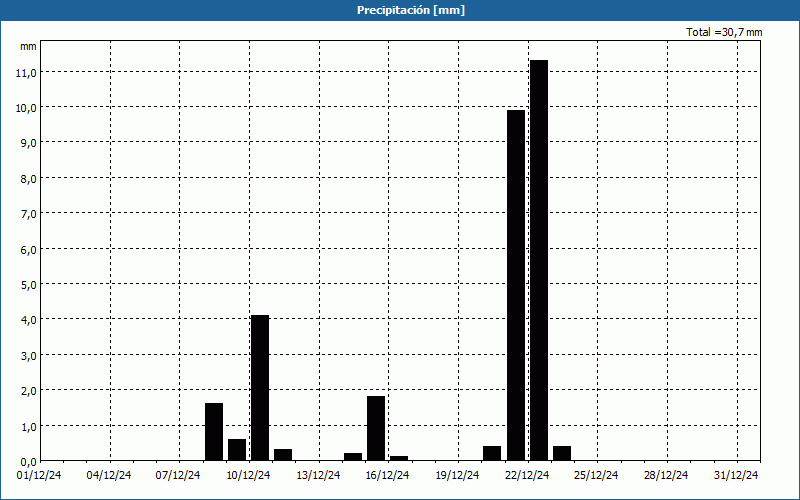This screenshot has height=500, width=800.
Task: Click the 22/12/24 date label
Action: point(527,476)
